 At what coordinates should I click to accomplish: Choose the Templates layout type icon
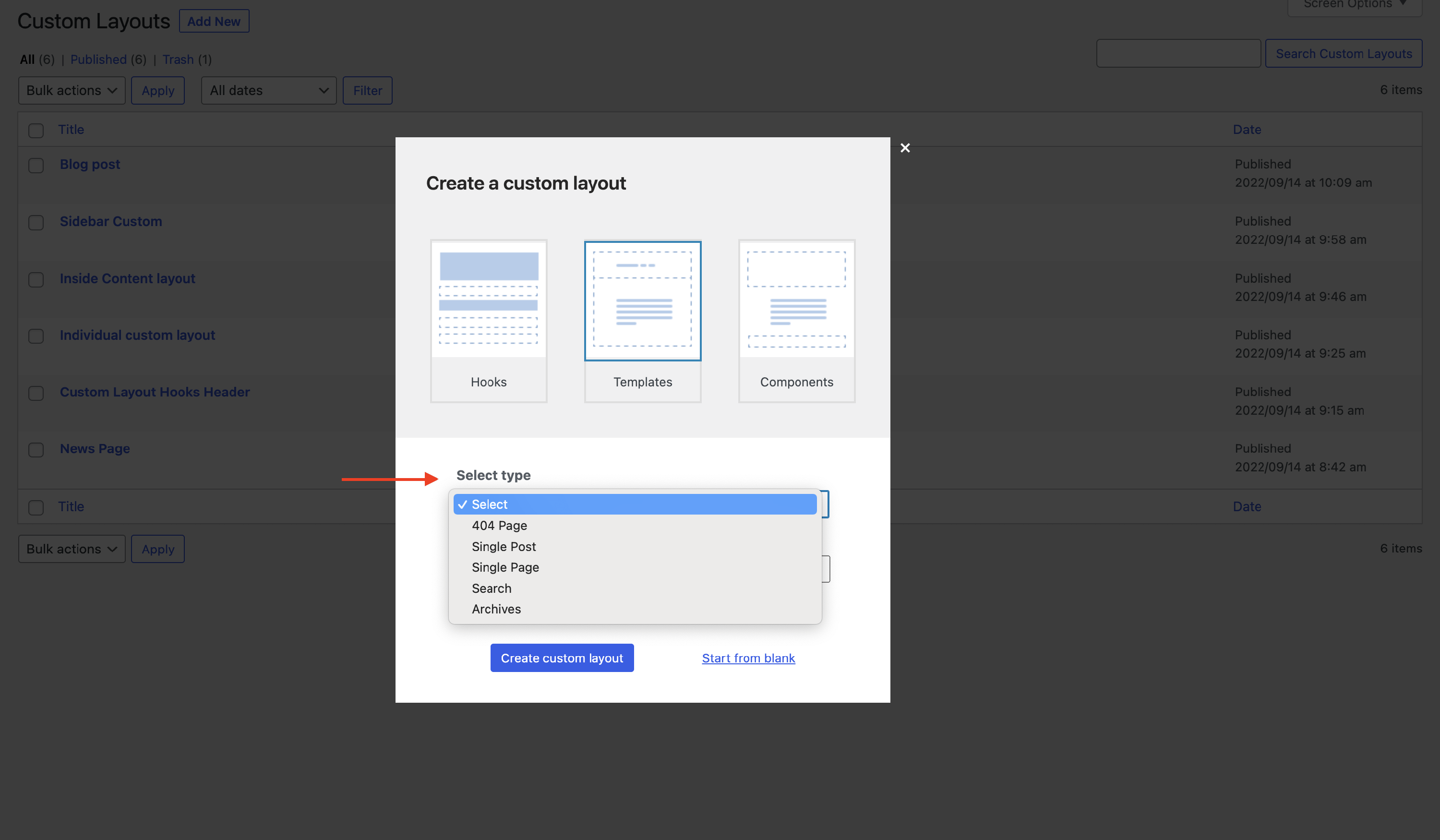click(x=642, y=301)
